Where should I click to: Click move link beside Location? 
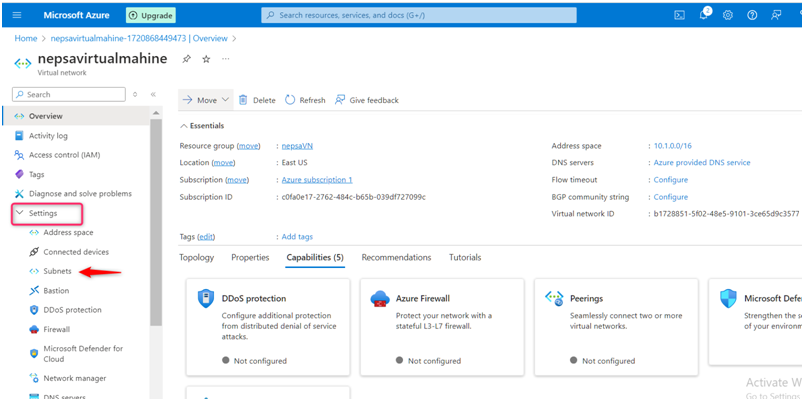click(223, 163)
